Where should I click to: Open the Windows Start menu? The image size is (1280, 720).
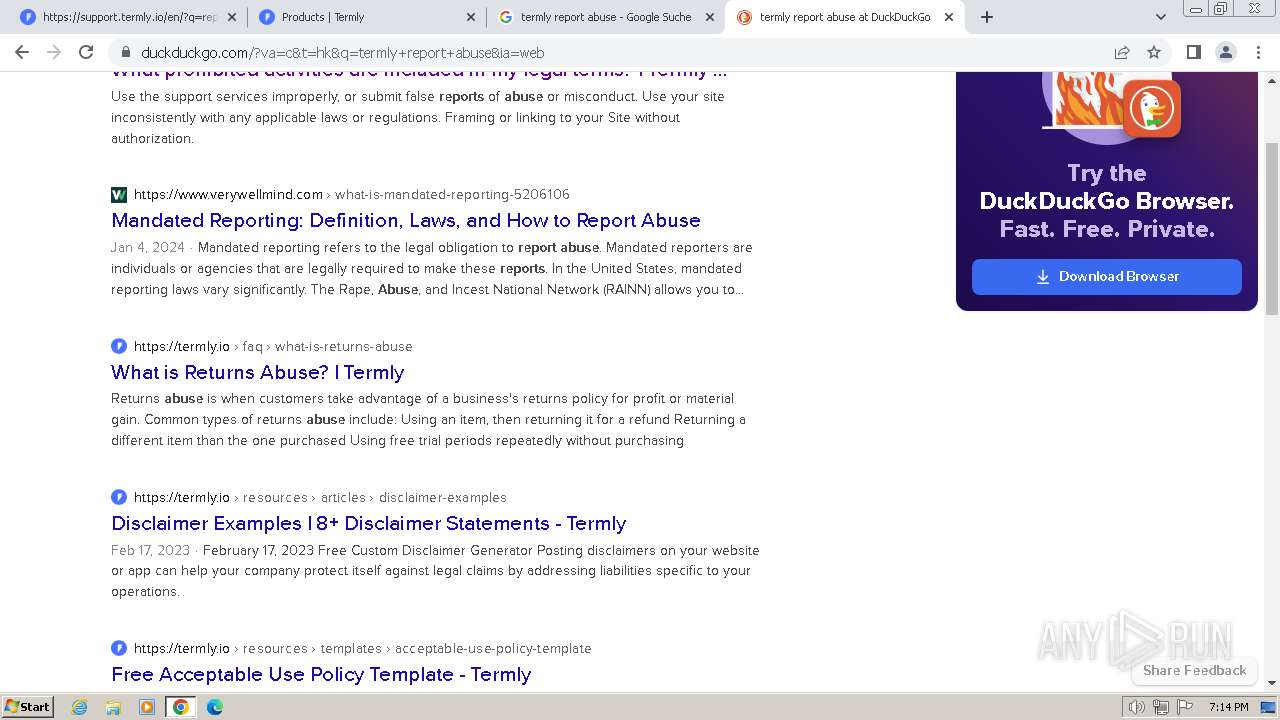[x=27, y=706]
